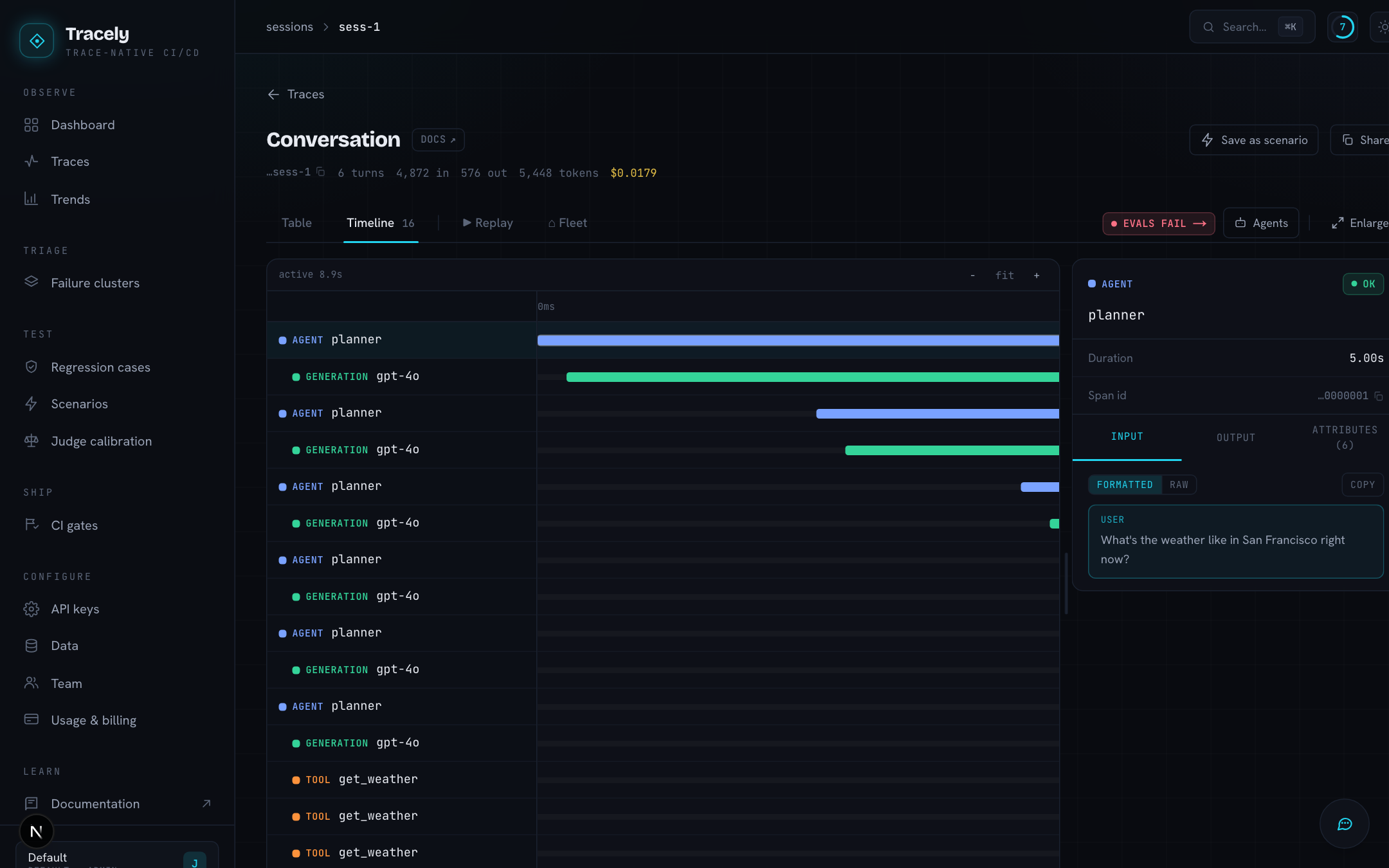Switch to the Table tab
The width and height of the screenshot is (1389, 868).
(296, 223)
